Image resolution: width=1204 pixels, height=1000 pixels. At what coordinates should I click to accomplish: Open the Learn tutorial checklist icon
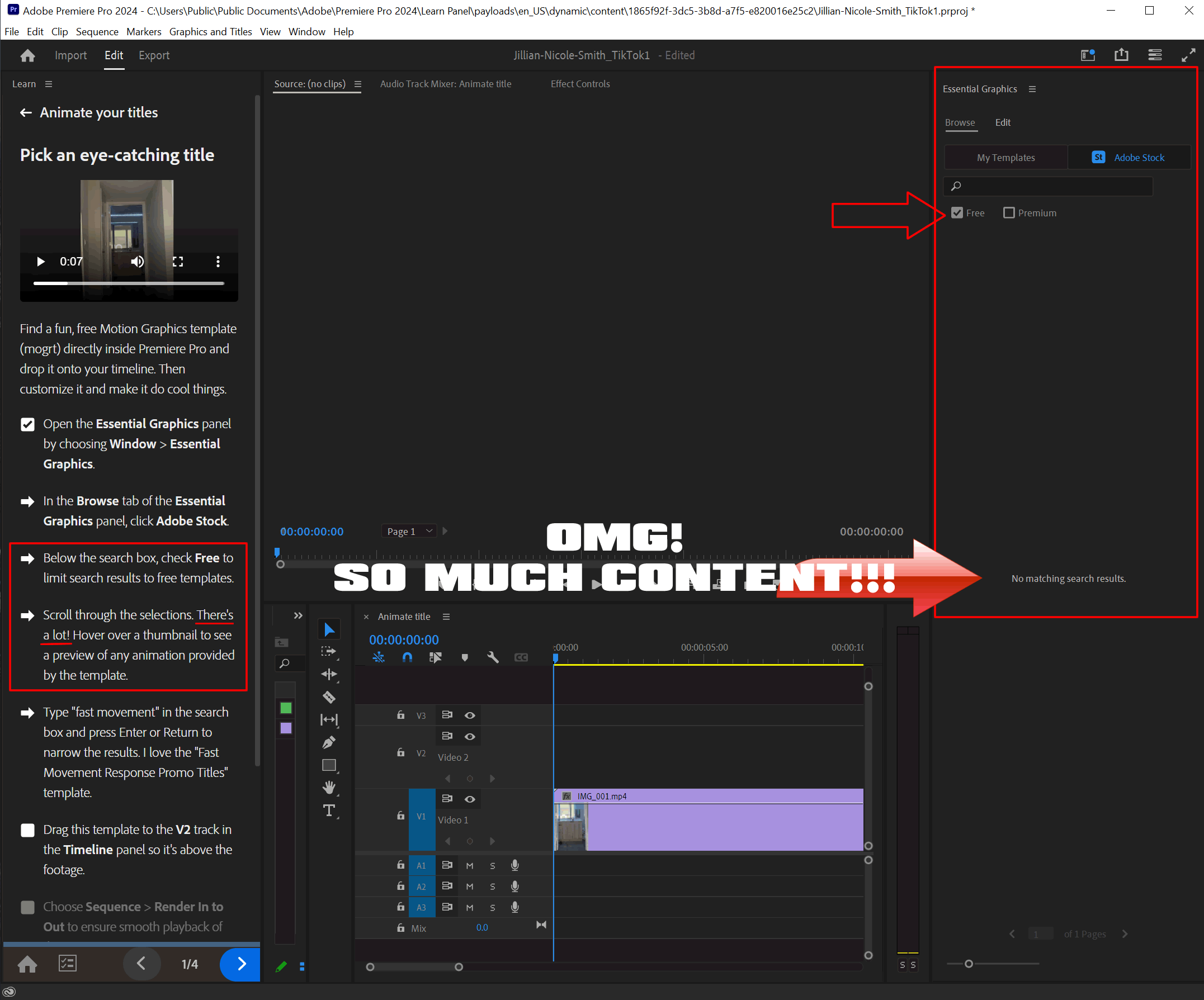point(68,963)
